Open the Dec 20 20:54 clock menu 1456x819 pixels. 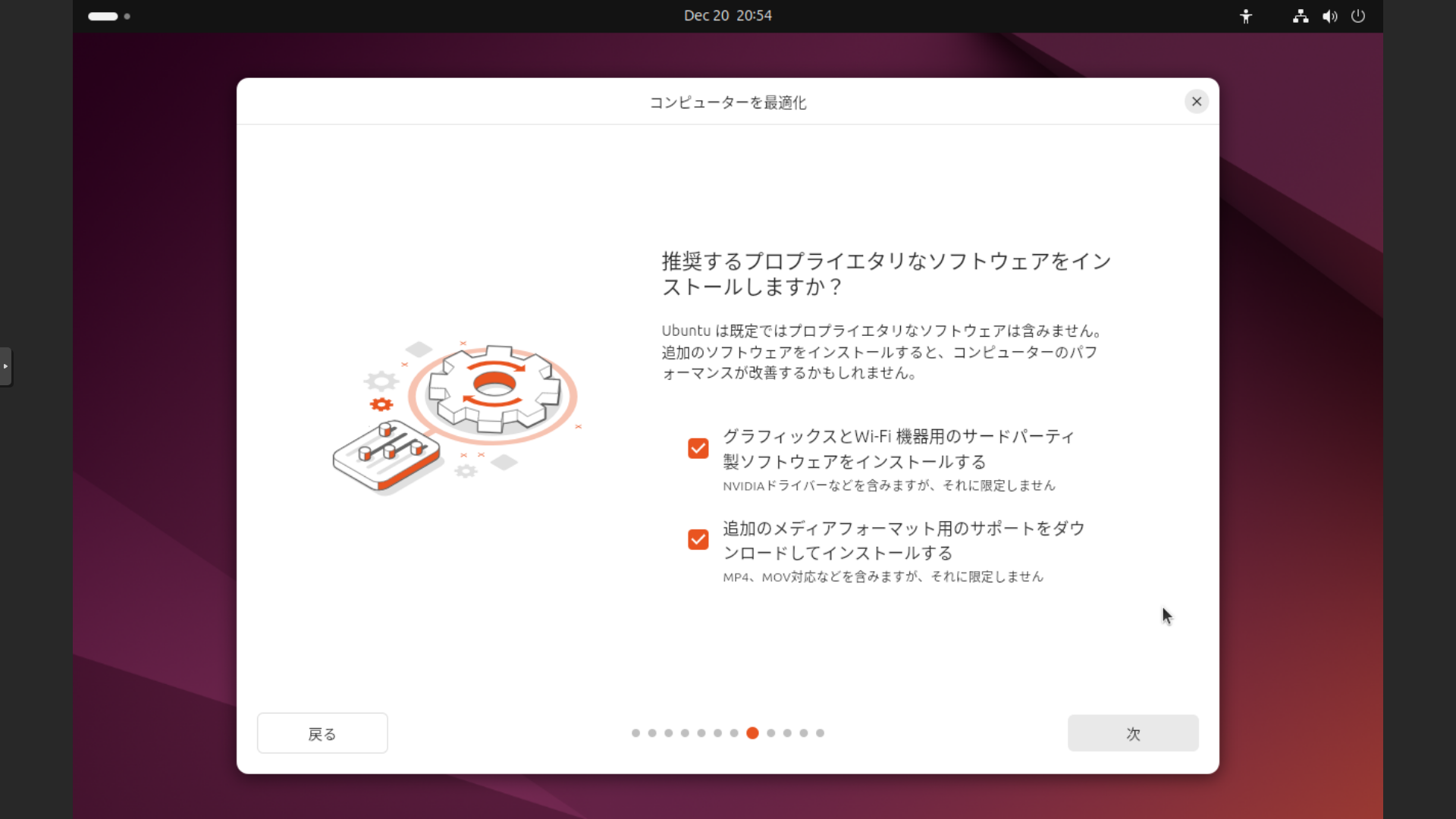tap(727, 16)
